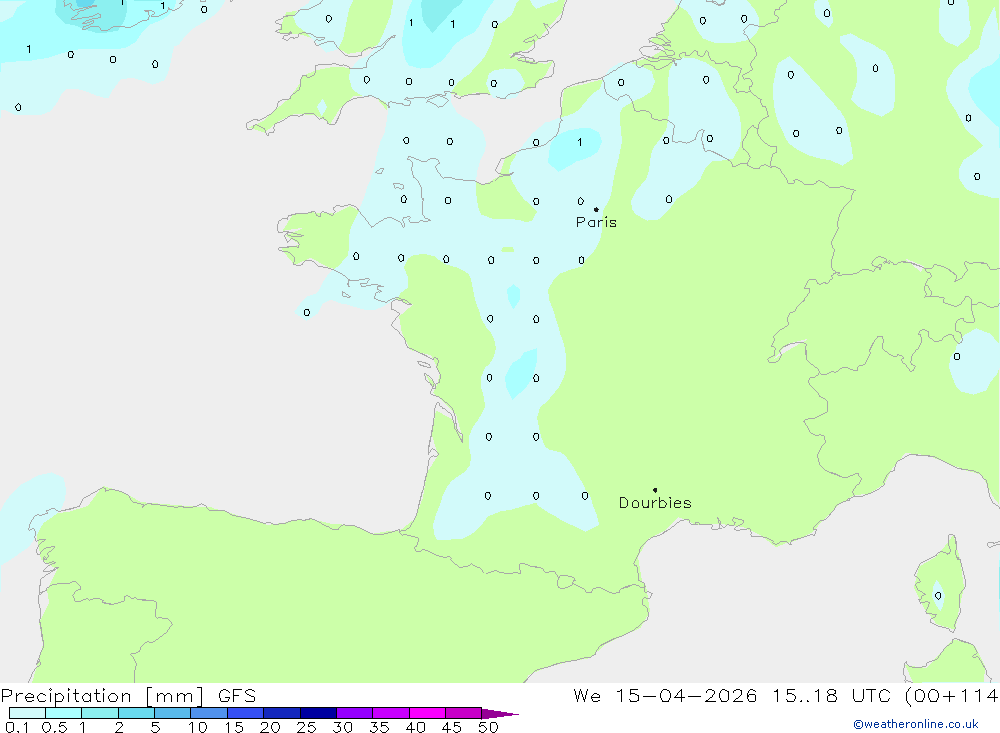Click the '15..18 UTC' time range
This screenshot has height=733, width=1000.
click(831, 695)
